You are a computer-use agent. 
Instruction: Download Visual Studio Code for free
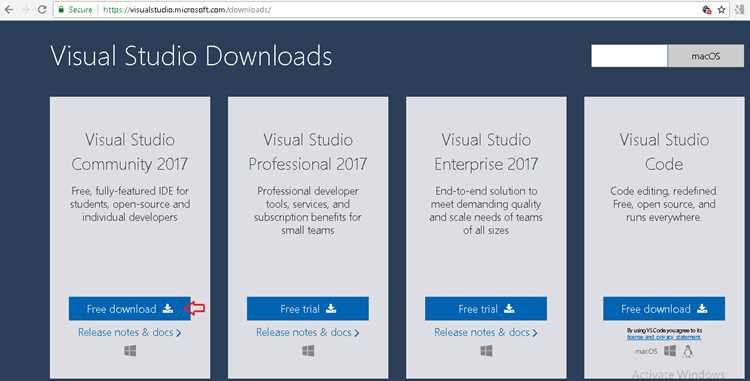[x=664, y=309]
